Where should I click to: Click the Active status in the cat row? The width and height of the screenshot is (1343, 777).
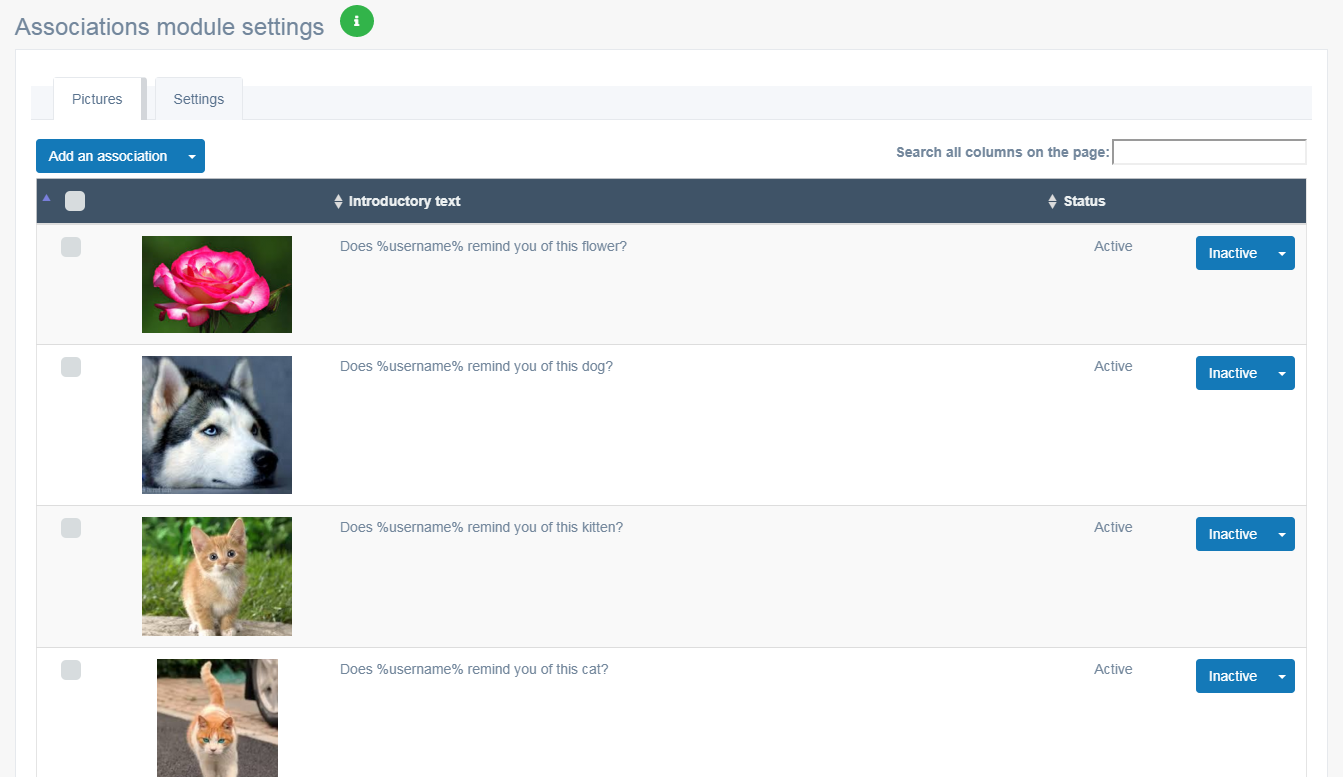pos(1113,669)
